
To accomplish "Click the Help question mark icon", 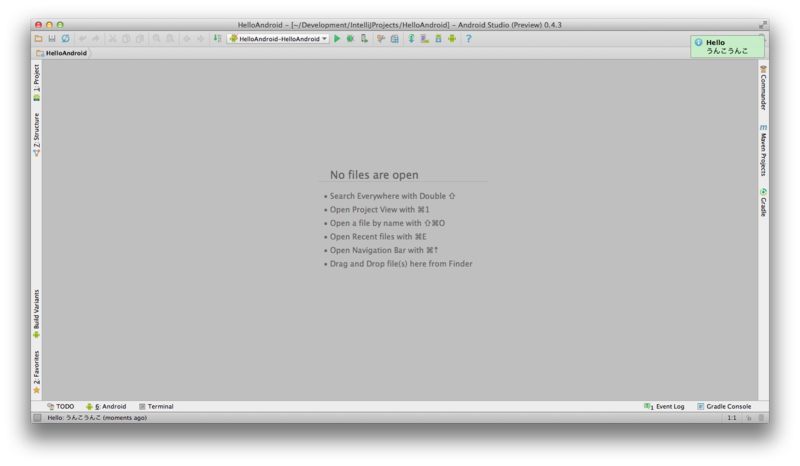I will 468,39.
